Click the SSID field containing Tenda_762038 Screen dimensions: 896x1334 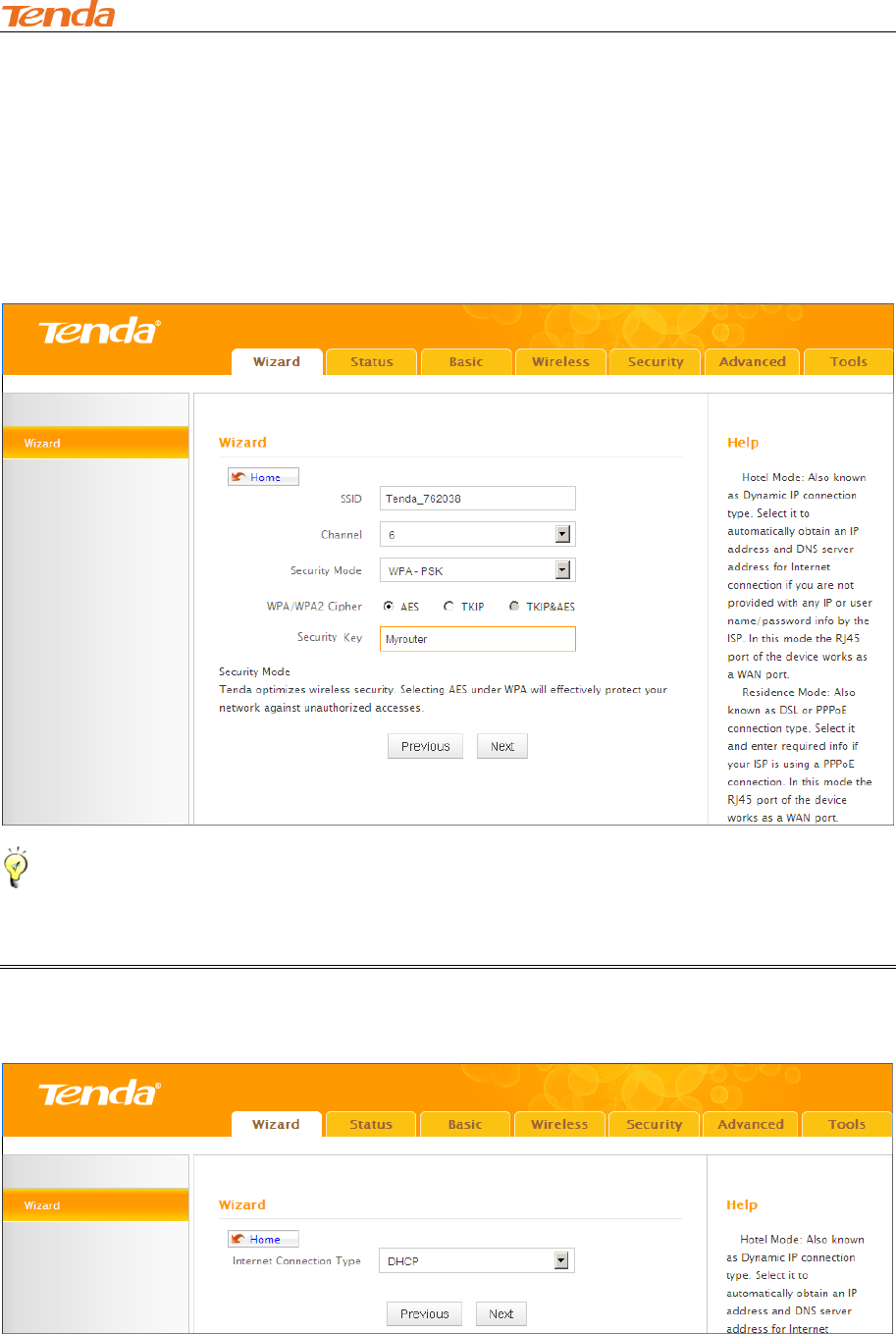pyautogui.click(x=477, y=499)
